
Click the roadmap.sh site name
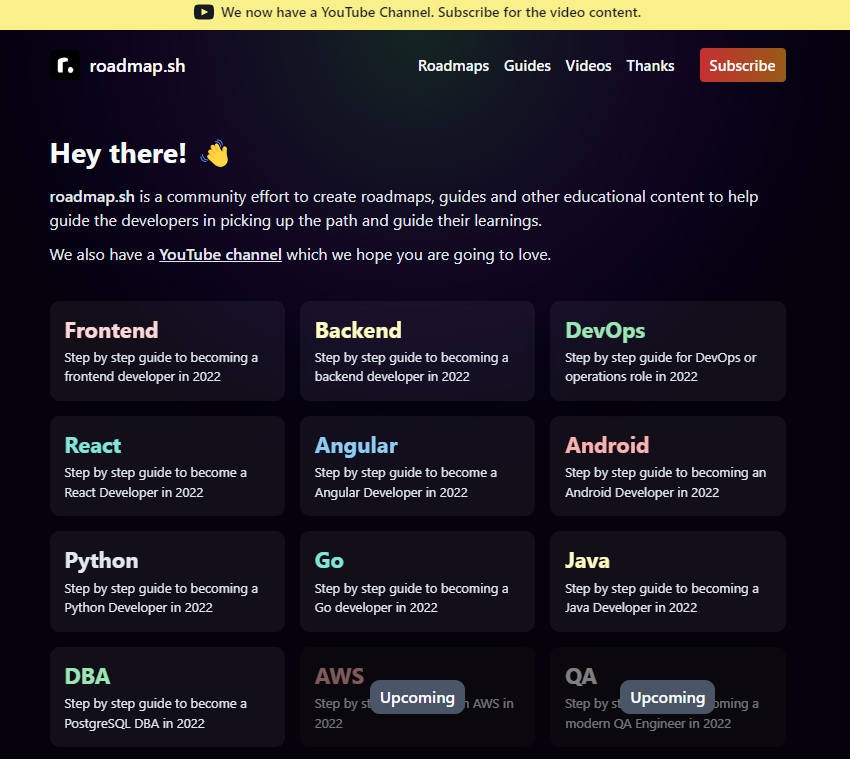coord(137,66)
